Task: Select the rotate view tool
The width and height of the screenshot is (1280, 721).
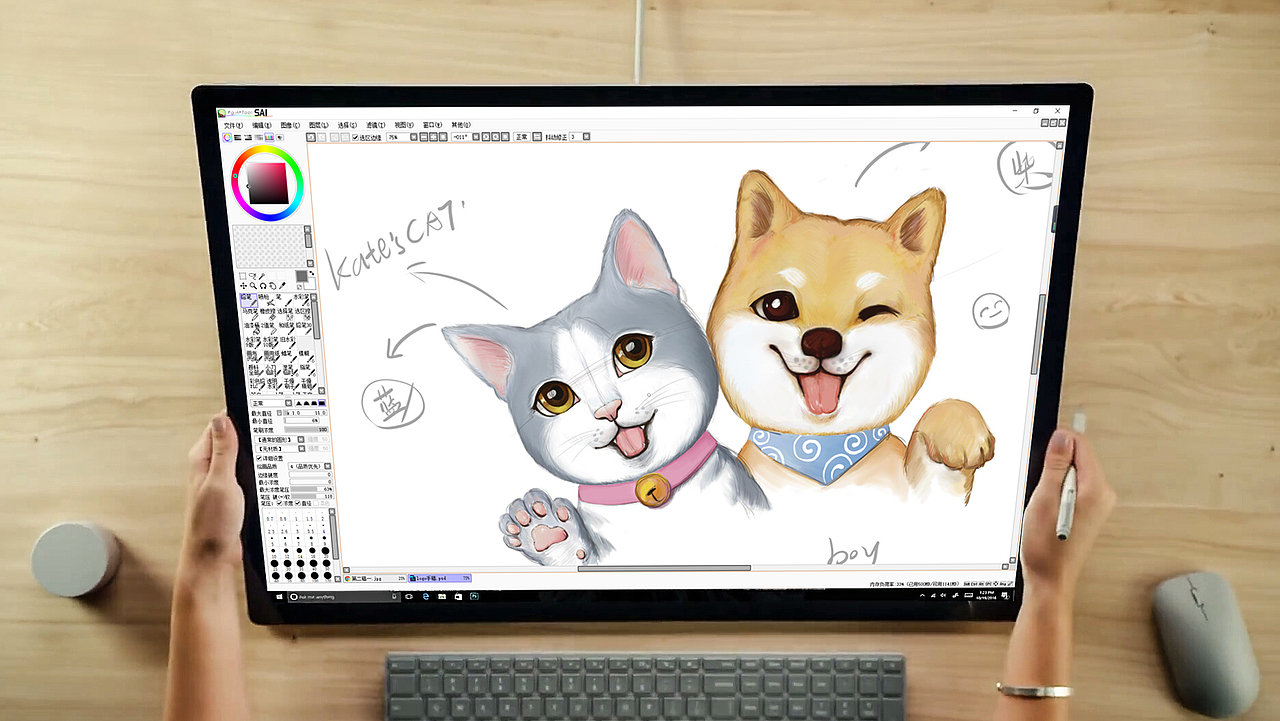Action: pyautogui.click(x=263, y=286)
